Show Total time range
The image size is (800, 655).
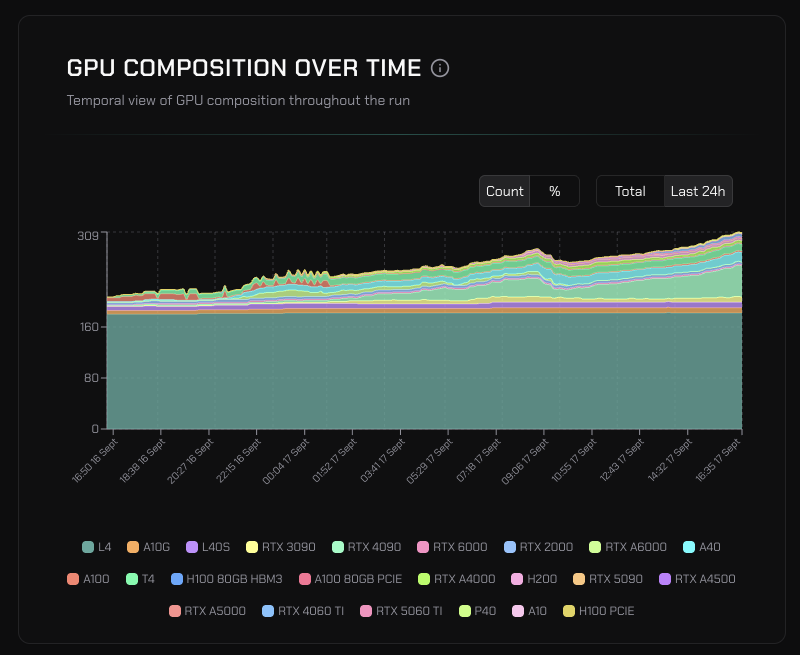click(x=630, y=191)
